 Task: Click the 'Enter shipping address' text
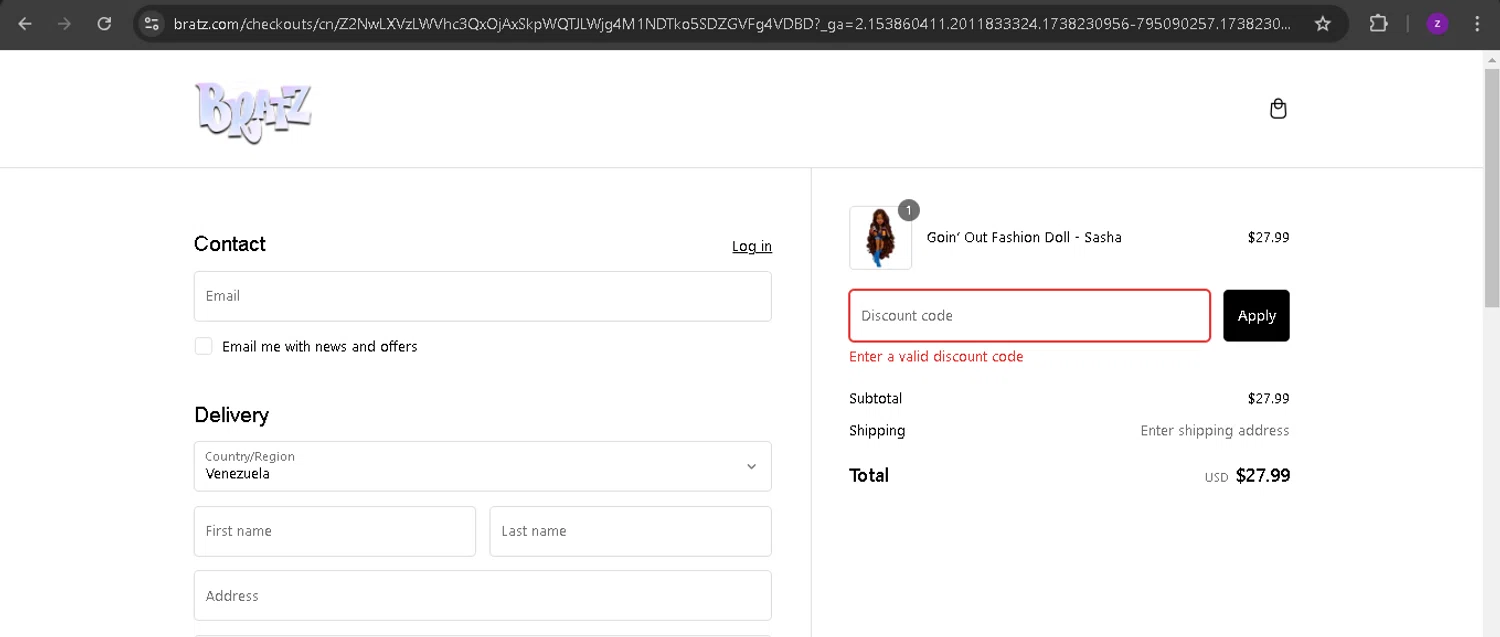point(1215,431)
